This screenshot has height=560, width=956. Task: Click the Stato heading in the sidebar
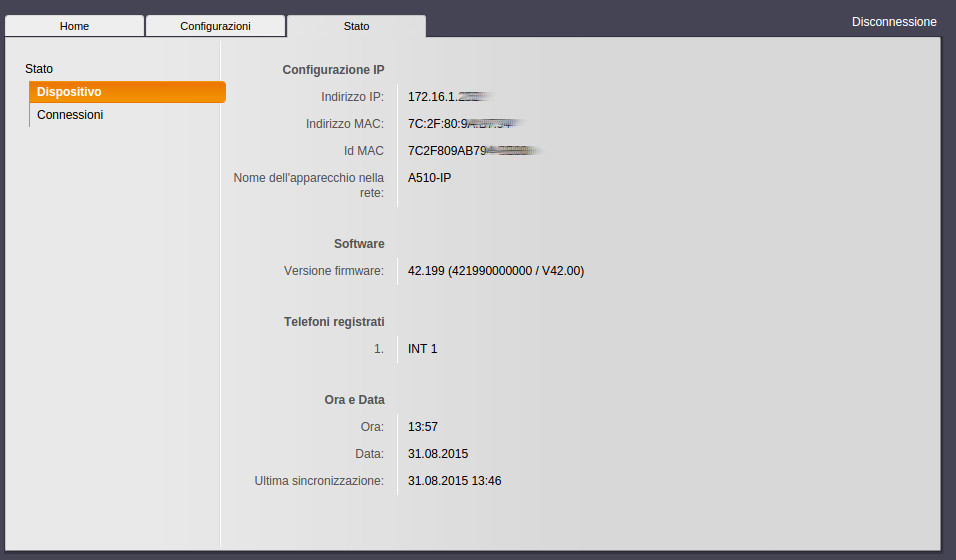click(39, 69)
